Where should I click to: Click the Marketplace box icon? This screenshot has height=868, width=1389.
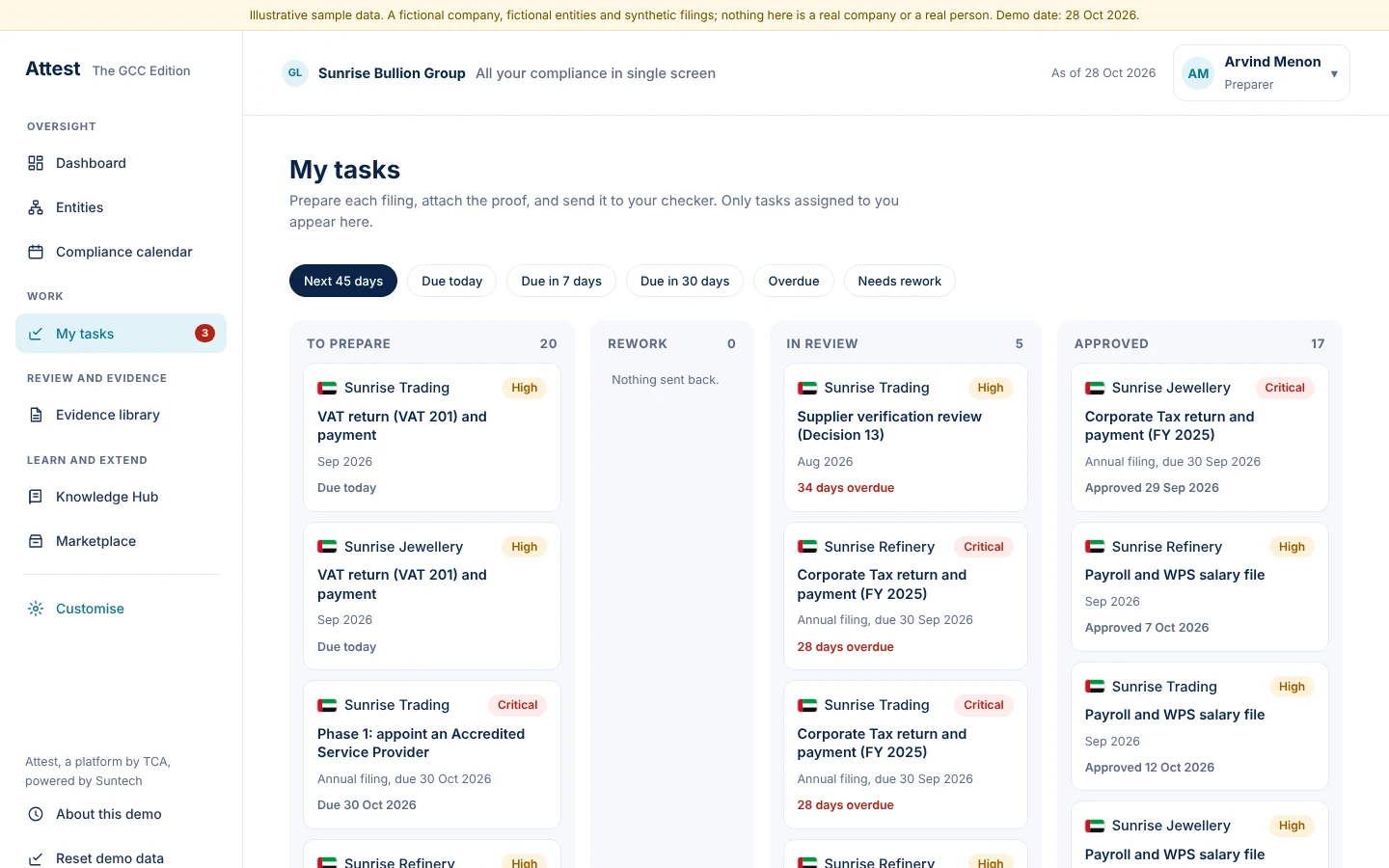coord(36,541)
